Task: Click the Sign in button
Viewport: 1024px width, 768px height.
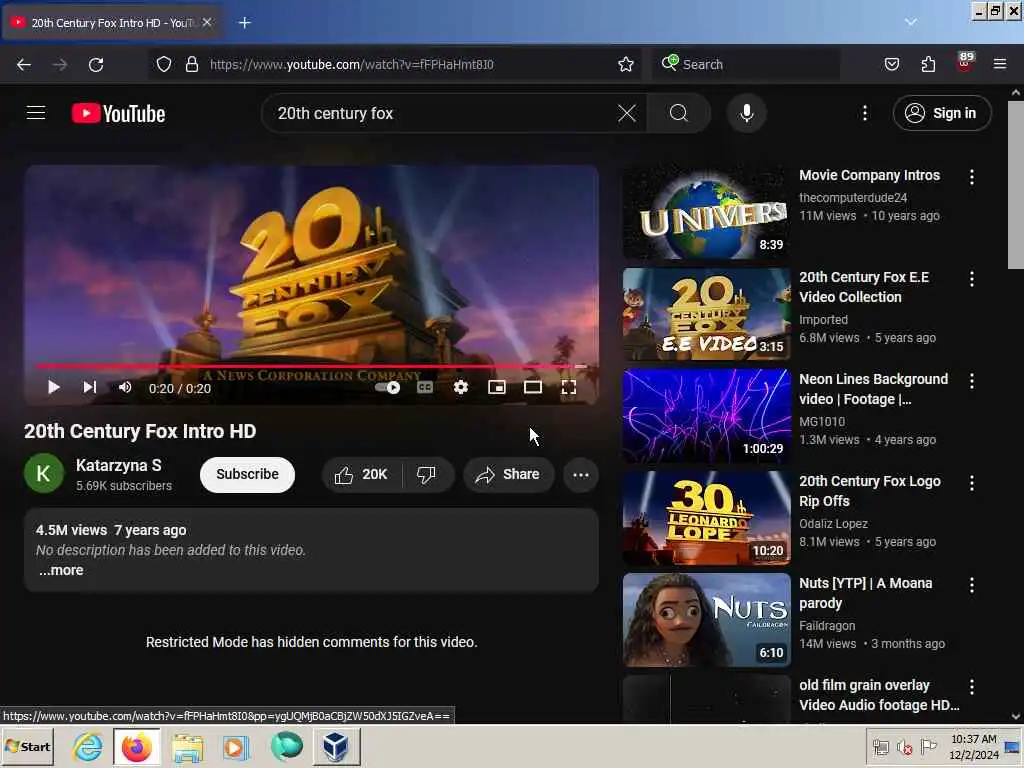Action: [942, 113]
